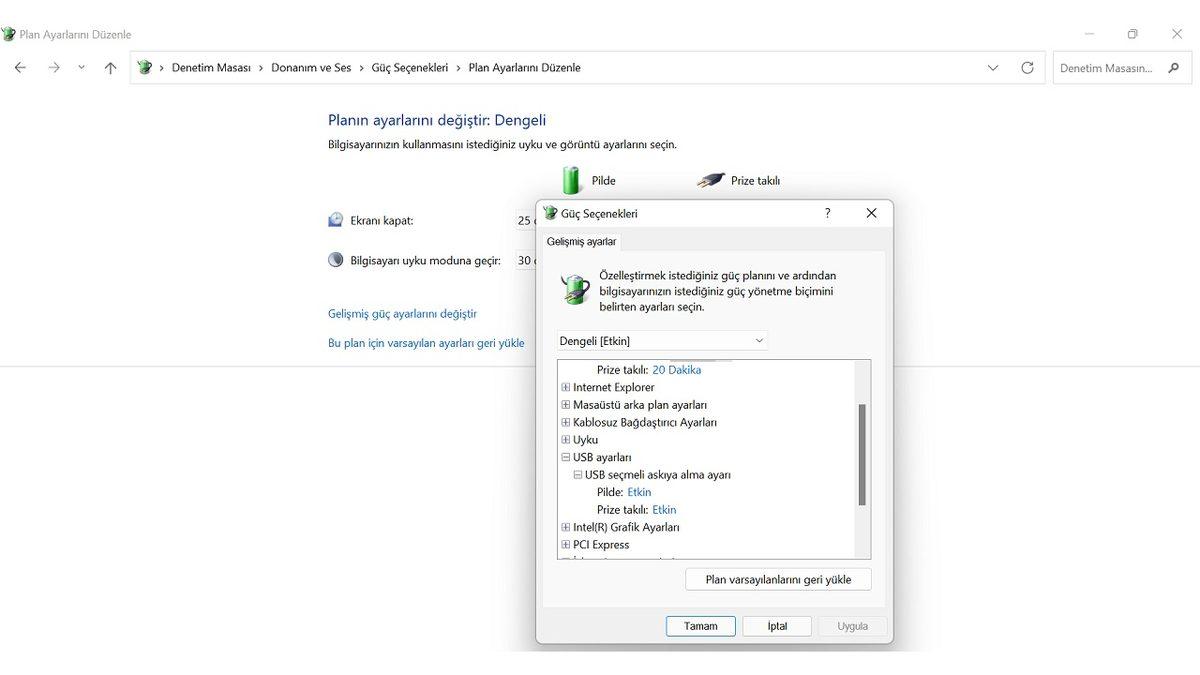Expand the Internet Explorer settings node
The width and height of the screenshot is (1200, 675).
[x=566, y=387]
